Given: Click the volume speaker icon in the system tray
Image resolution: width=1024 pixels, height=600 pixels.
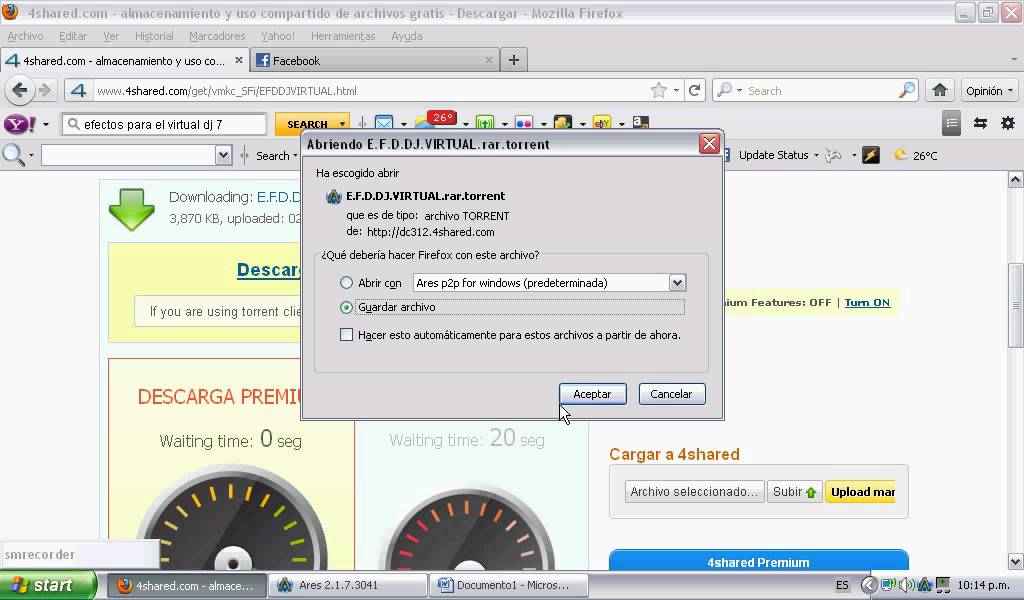Looking at the screenshot, I should 906,585.
